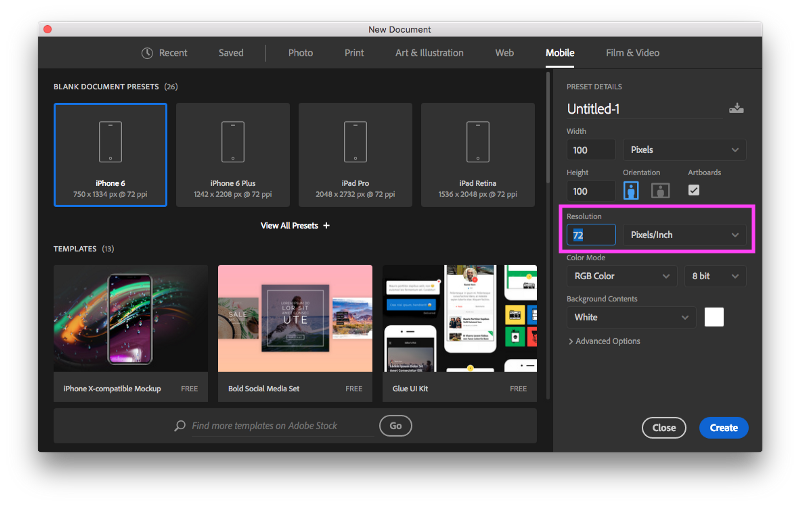
Task: Click the save preset icon beside Untitled-1
Action: click(x=736, y=108)
